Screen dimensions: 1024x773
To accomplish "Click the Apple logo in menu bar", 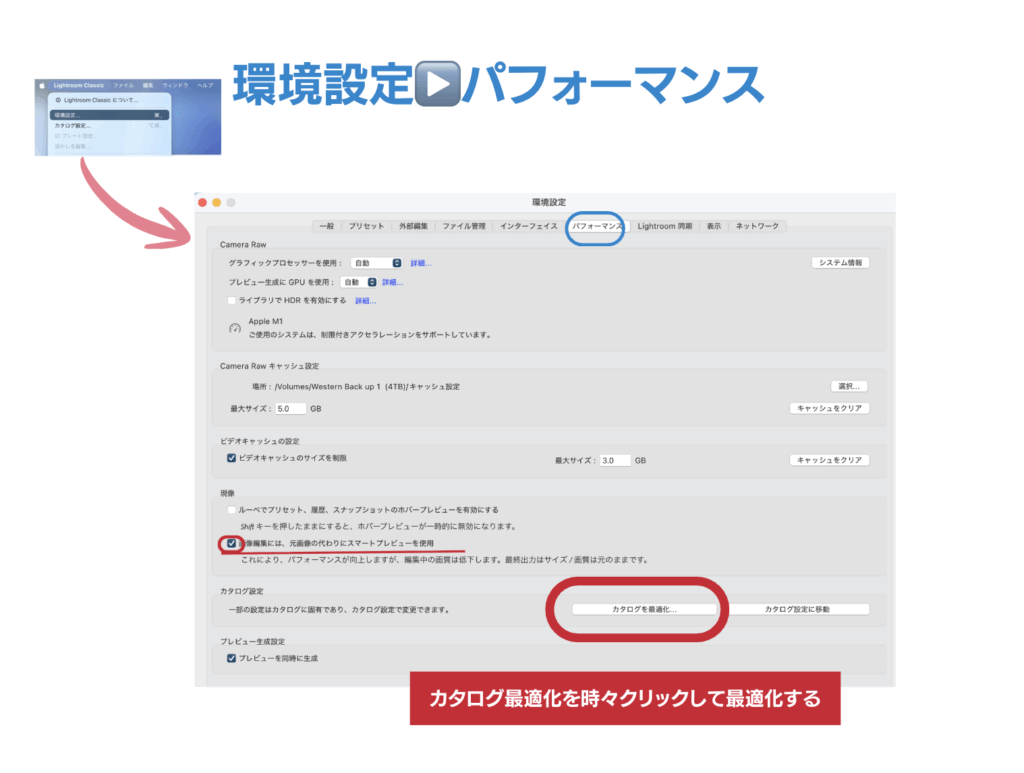I will pos(42,86).
